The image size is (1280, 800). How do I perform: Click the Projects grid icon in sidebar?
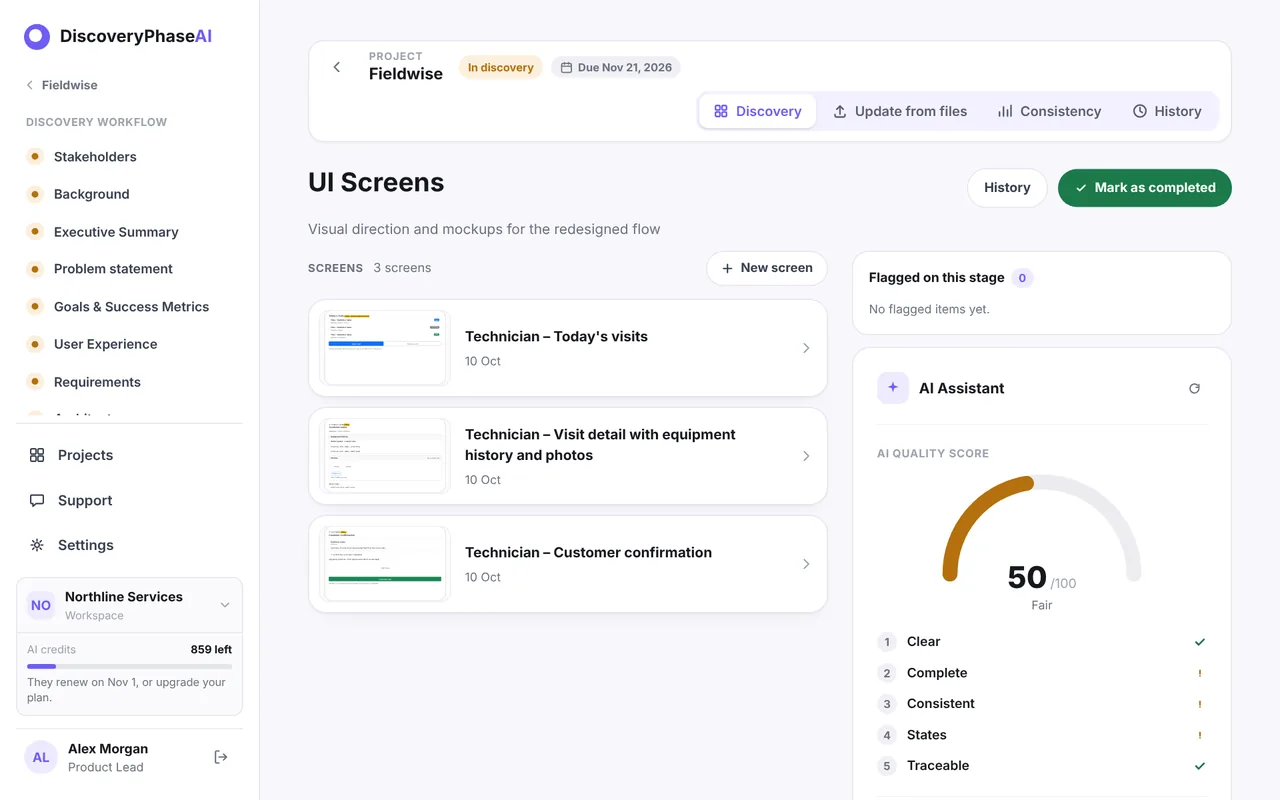(37, 455)
